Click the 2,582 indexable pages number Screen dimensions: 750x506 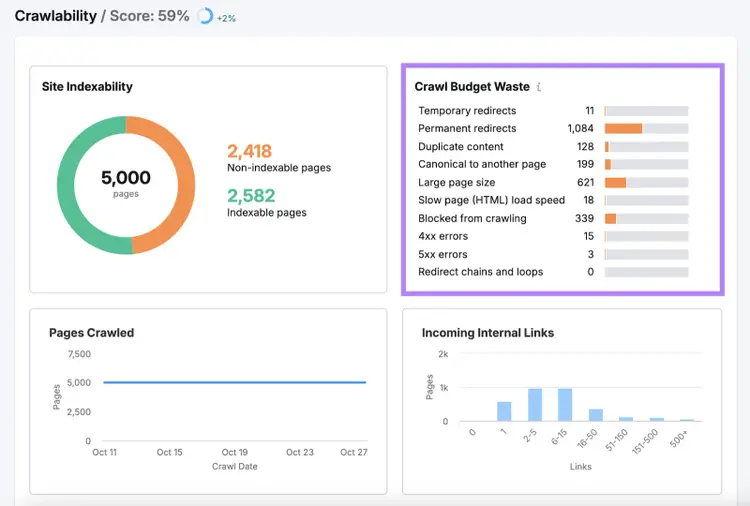251,196
